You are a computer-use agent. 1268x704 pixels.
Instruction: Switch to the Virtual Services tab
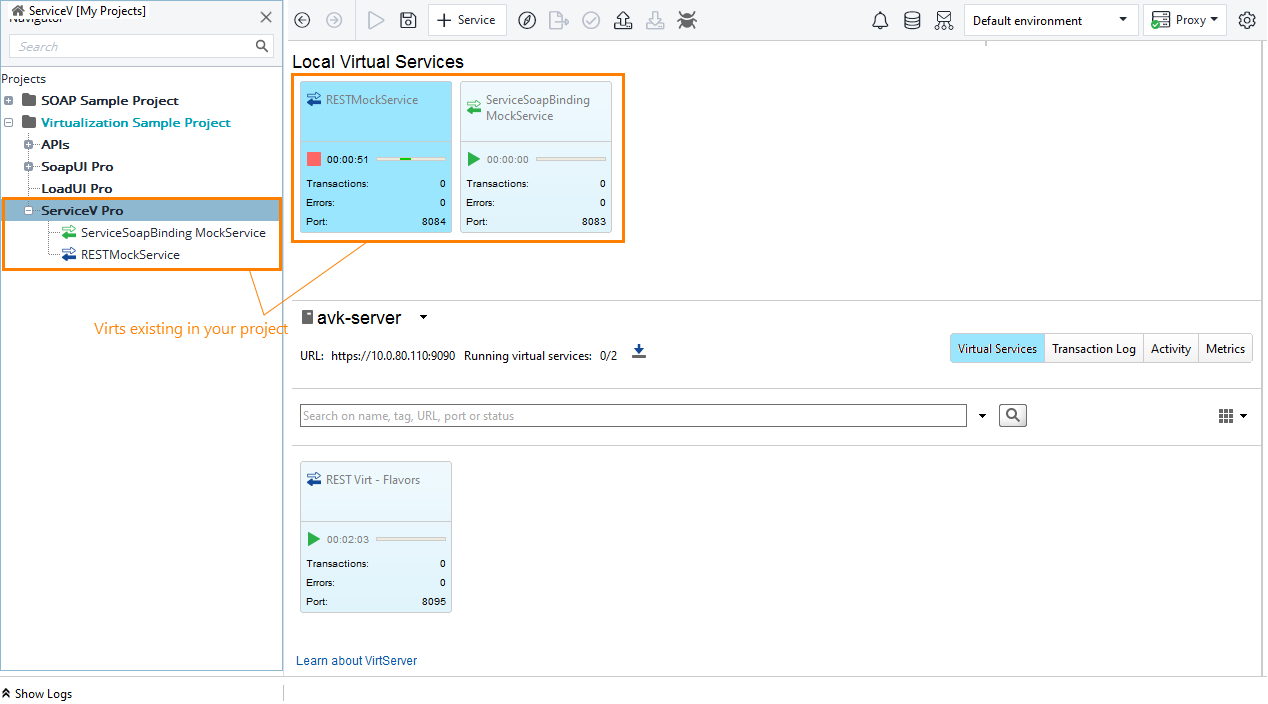(997, 349)
